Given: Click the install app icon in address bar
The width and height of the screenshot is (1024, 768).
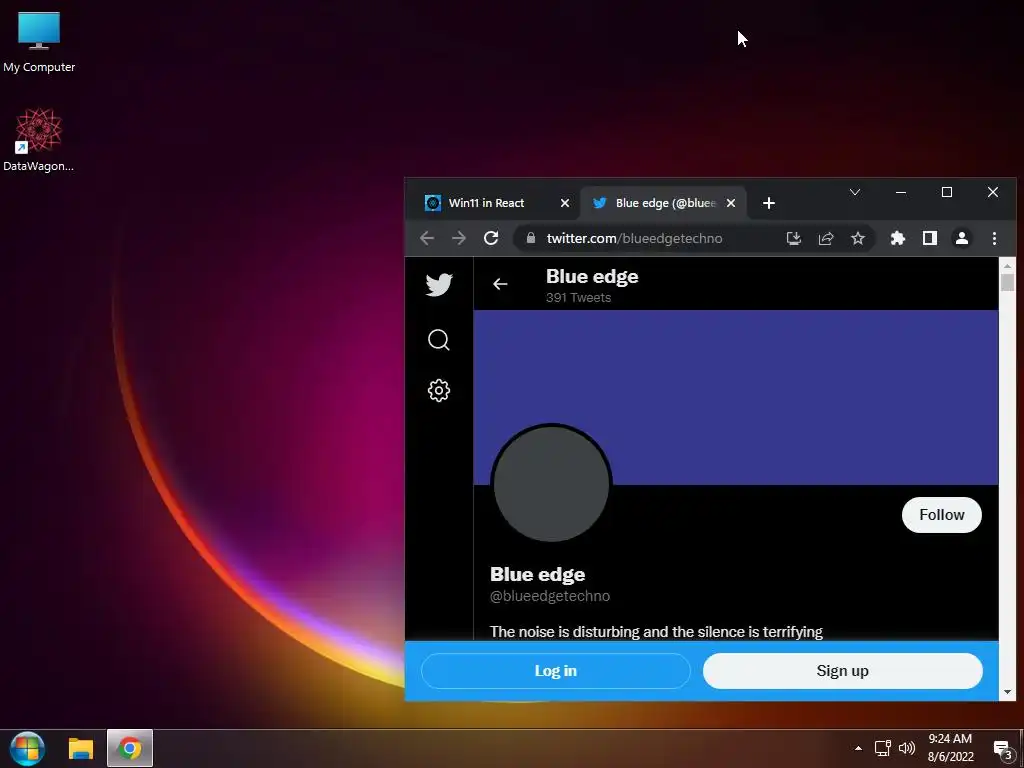Looking at the screenshot, I should pyautogui.click(x=793, y=238).
